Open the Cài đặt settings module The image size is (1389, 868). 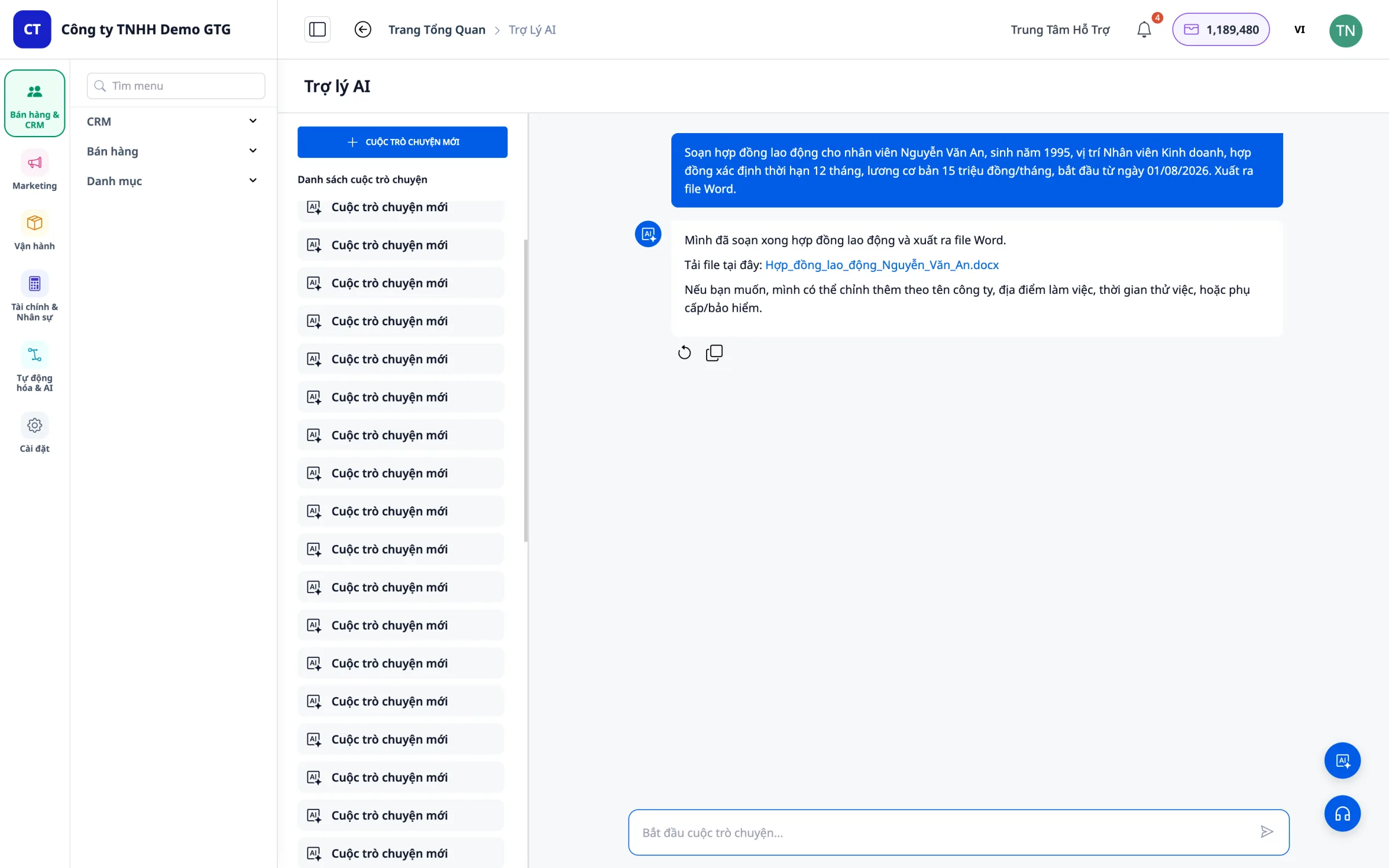(35, 433)
